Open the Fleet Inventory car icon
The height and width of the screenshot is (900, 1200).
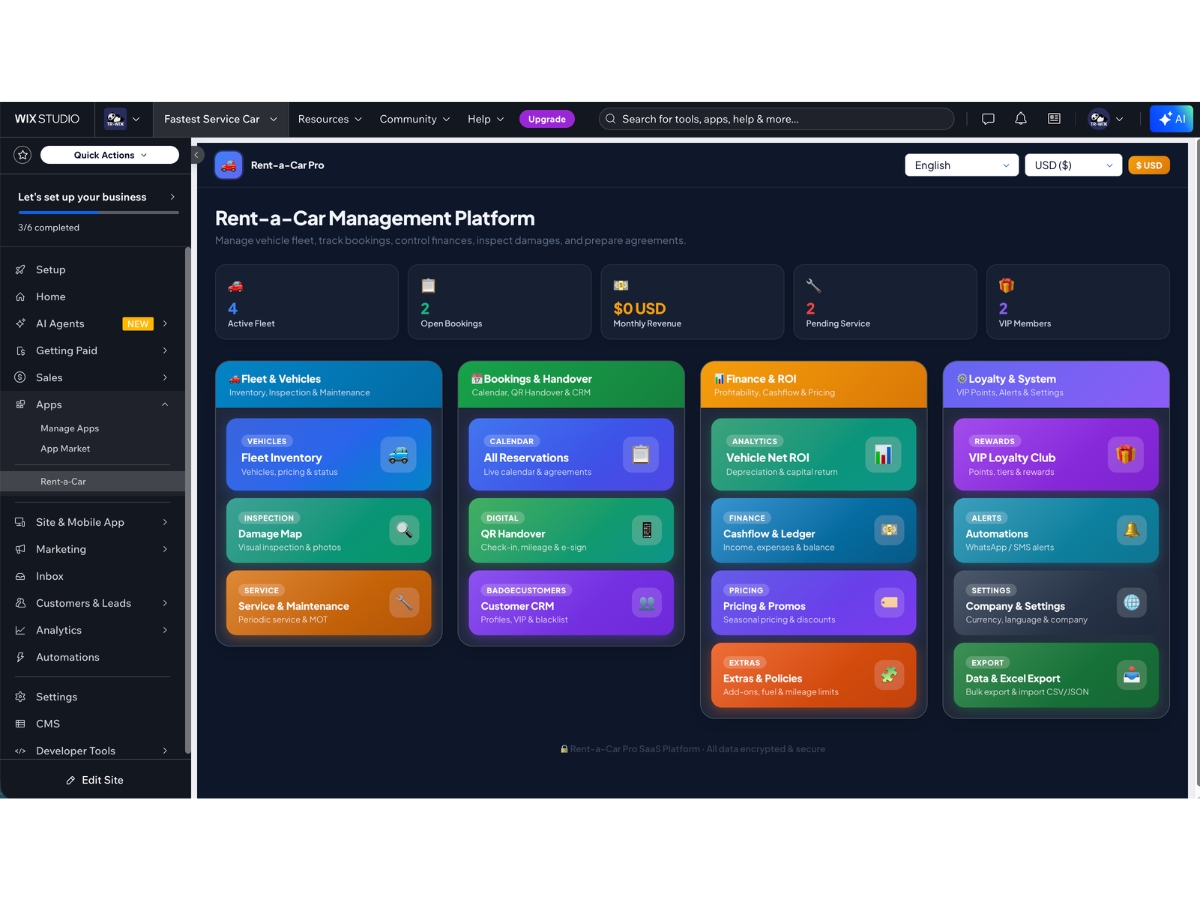click(x=398, y=455)
